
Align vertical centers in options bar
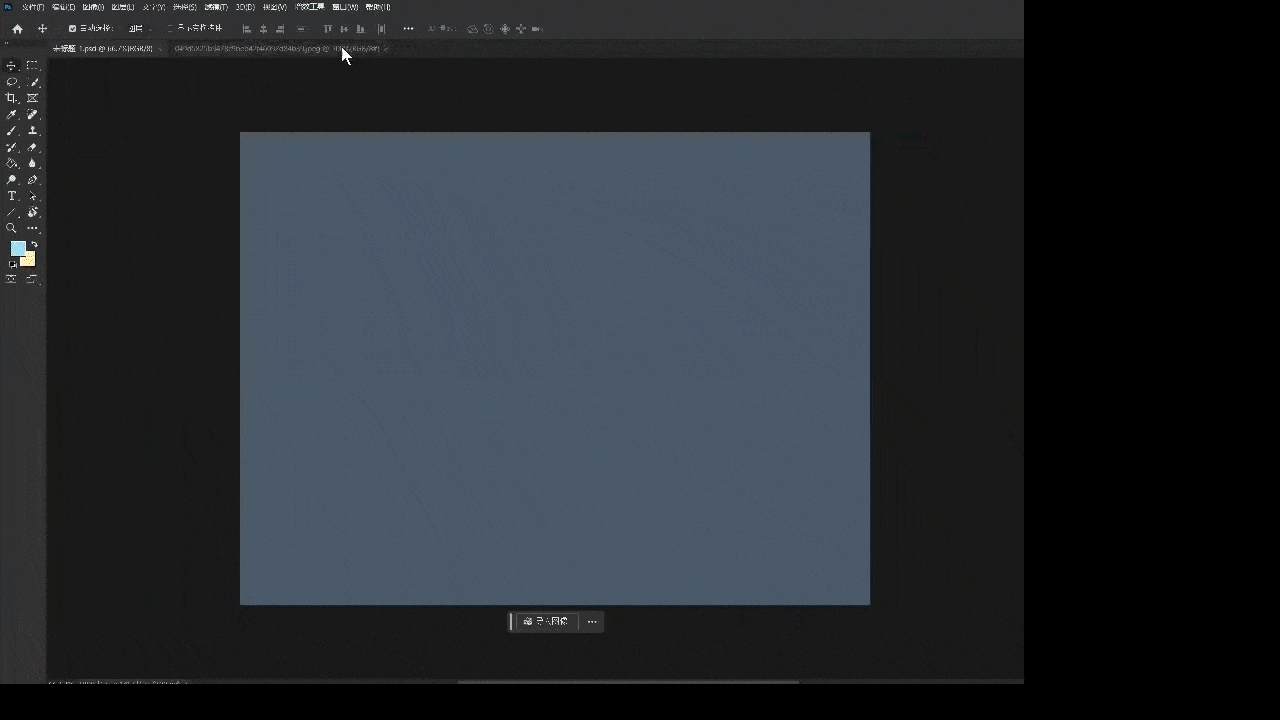[344, 29]
